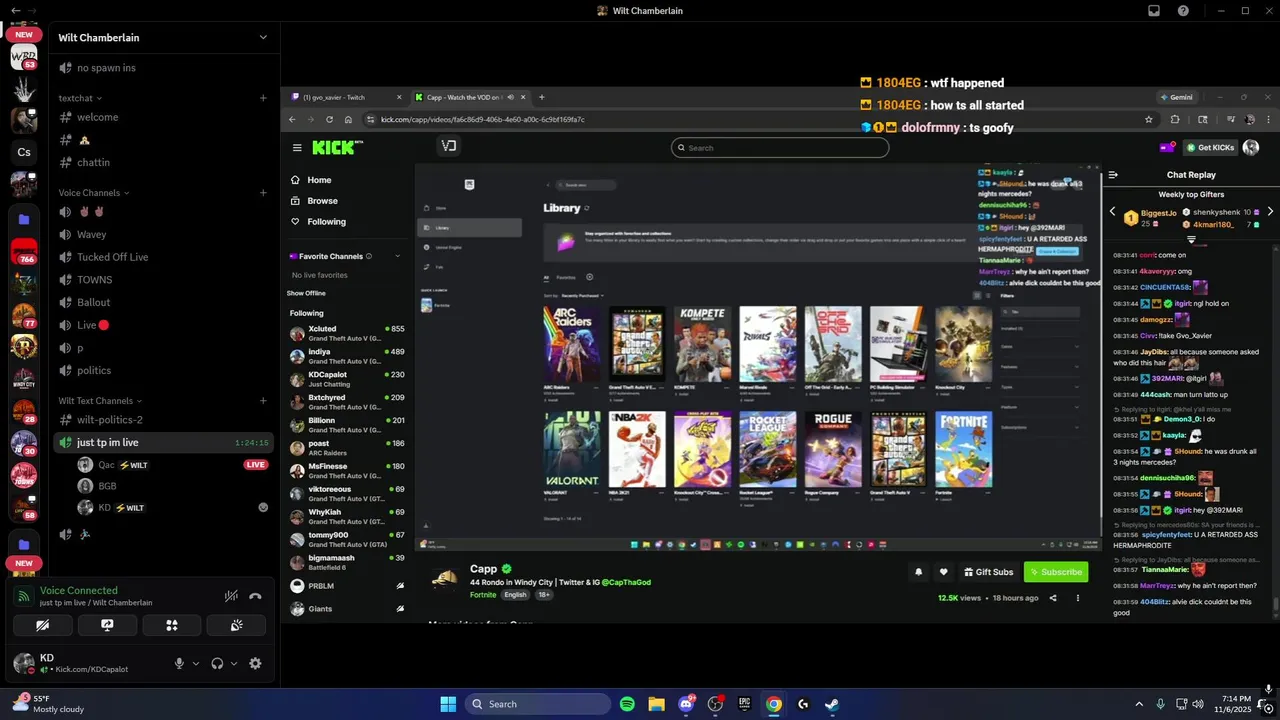Toggle Discord noise suppression icon
The height and width of the screenshot is (720, 1280).
pyautogui.click(x=231, y=596)
